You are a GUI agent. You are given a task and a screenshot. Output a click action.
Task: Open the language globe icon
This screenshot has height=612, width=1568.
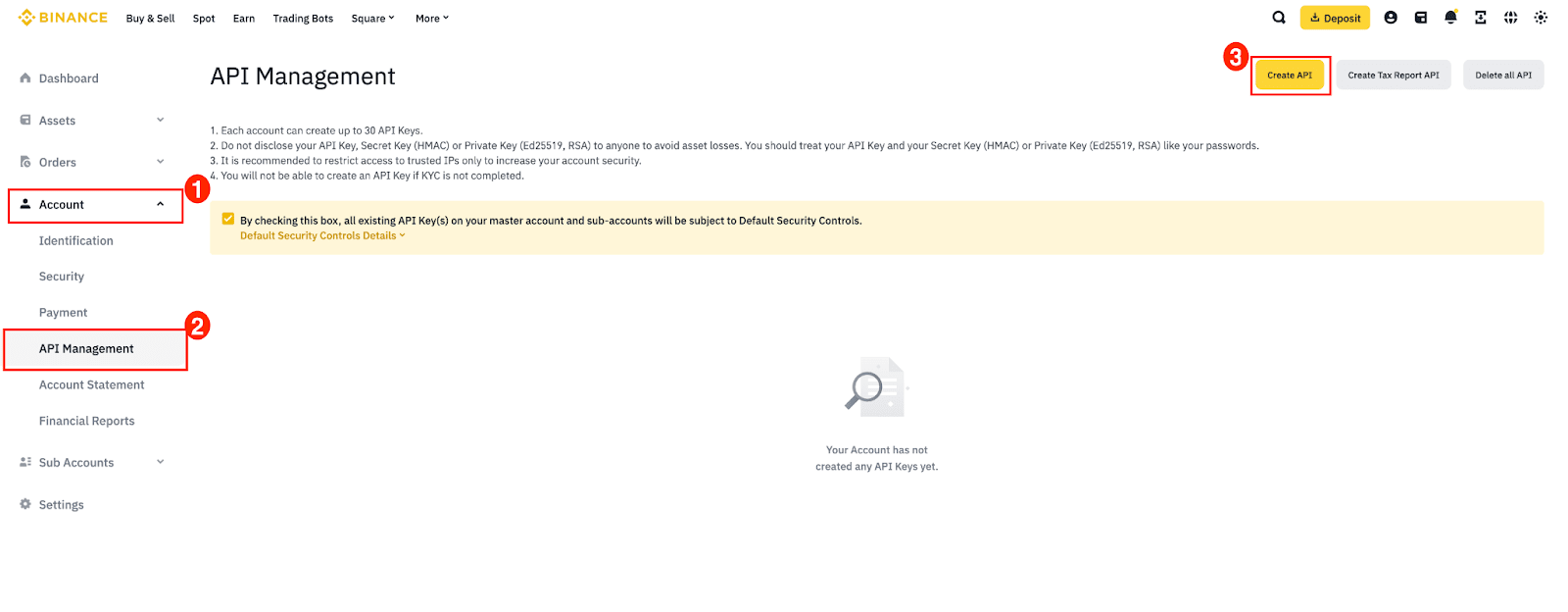coord(1511,18)
